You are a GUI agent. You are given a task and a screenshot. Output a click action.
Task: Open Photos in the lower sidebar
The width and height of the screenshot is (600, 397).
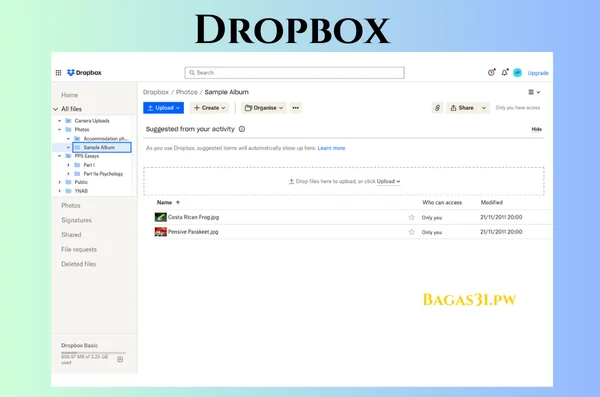tap(71, 206)
